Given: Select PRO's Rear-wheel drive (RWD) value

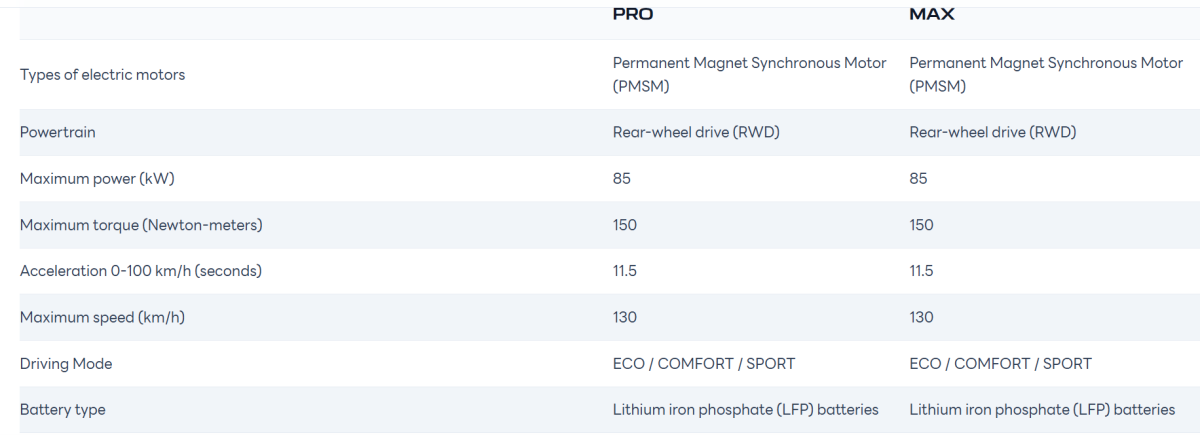Looking at the screenshot, I should coord(696,132).
